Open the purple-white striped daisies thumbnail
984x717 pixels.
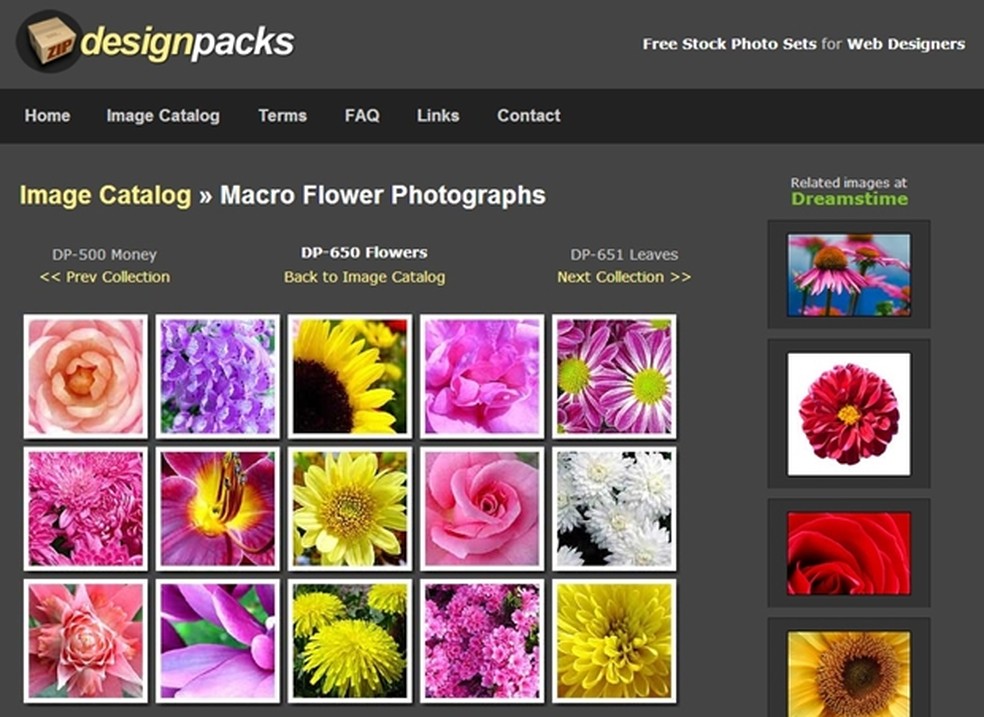pyautogui.click(x=614, y=376)
